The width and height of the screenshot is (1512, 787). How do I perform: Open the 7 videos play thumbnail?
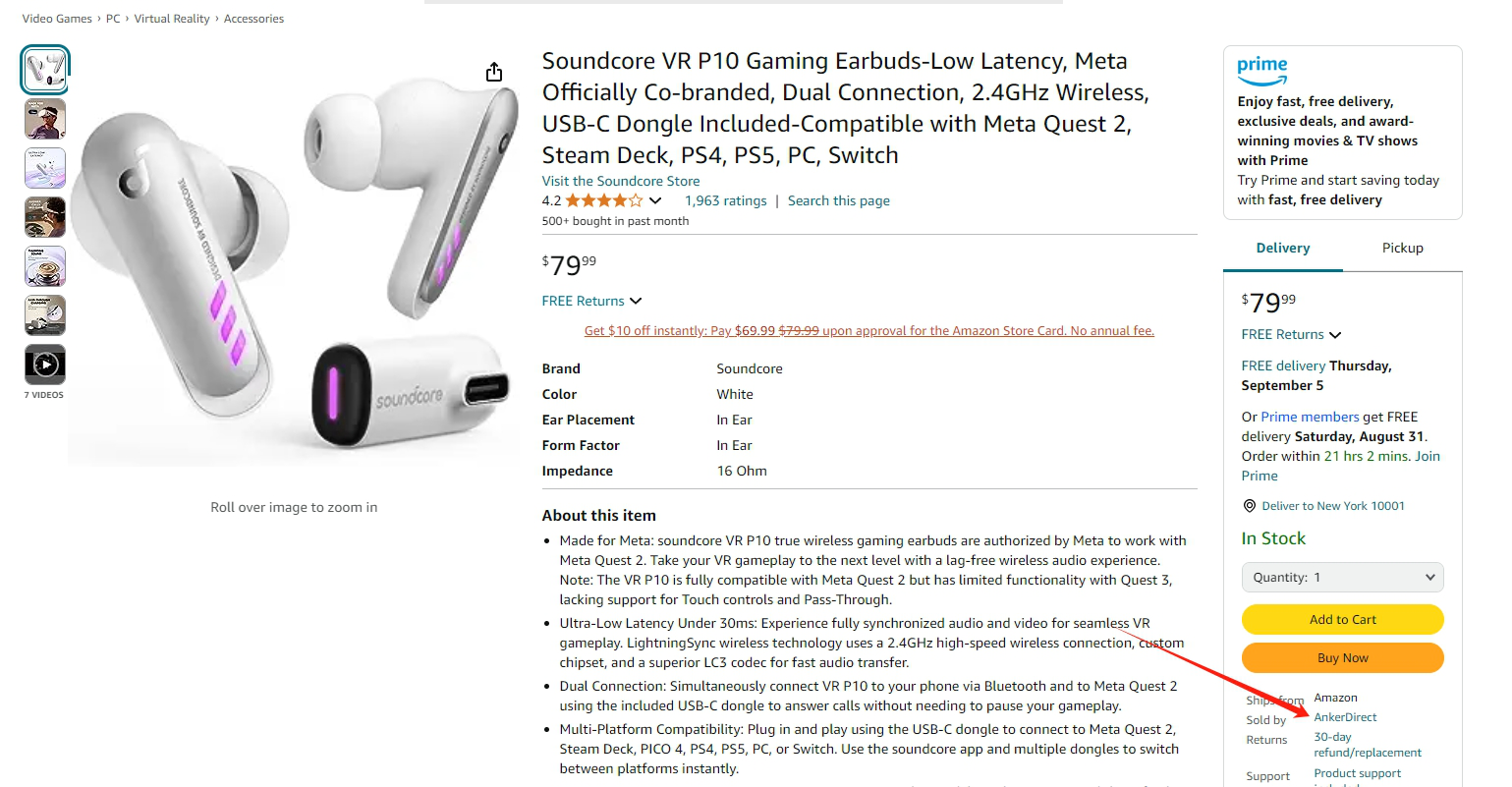[x=45, y=365]
